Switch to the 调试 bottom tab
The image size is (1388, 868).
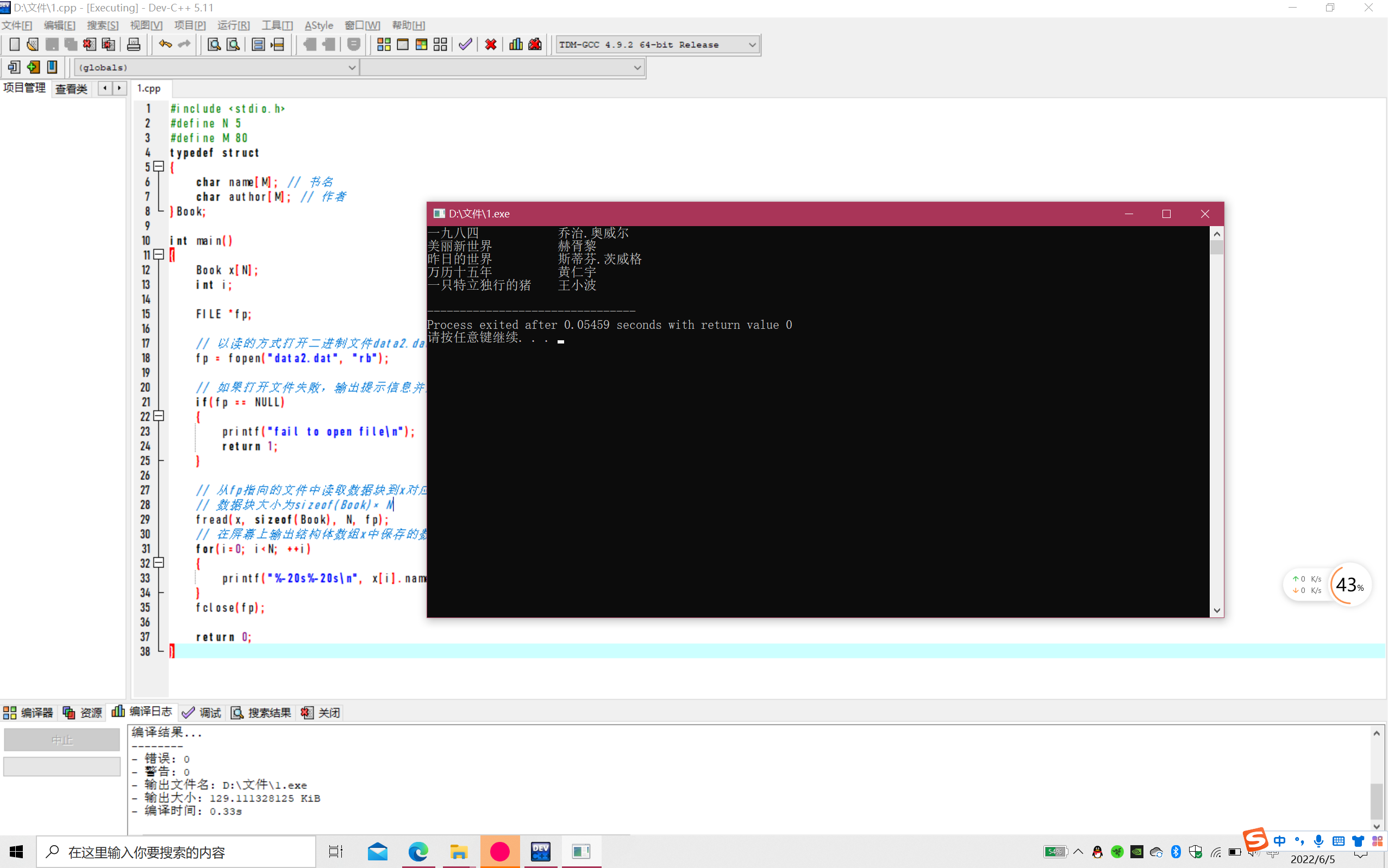[202, 713]
